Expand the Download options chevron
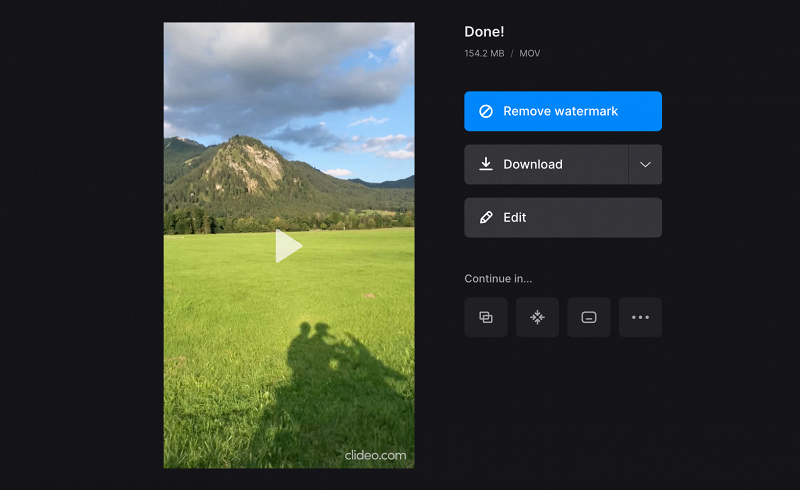This screenshot has width=800, height=490. (645, 164)
